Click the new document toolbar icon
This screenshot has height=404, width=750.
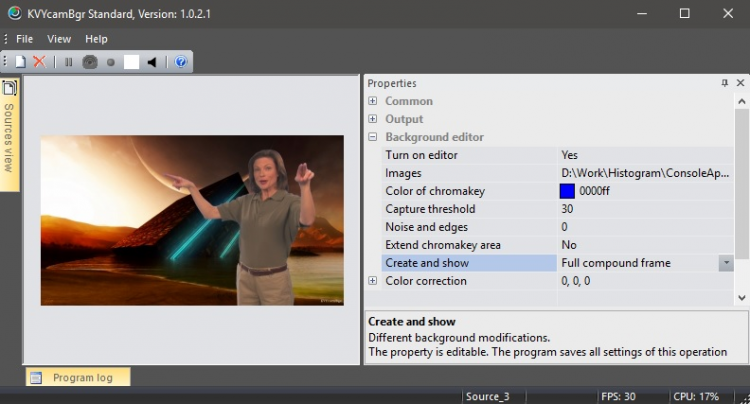tap(20, 62)
